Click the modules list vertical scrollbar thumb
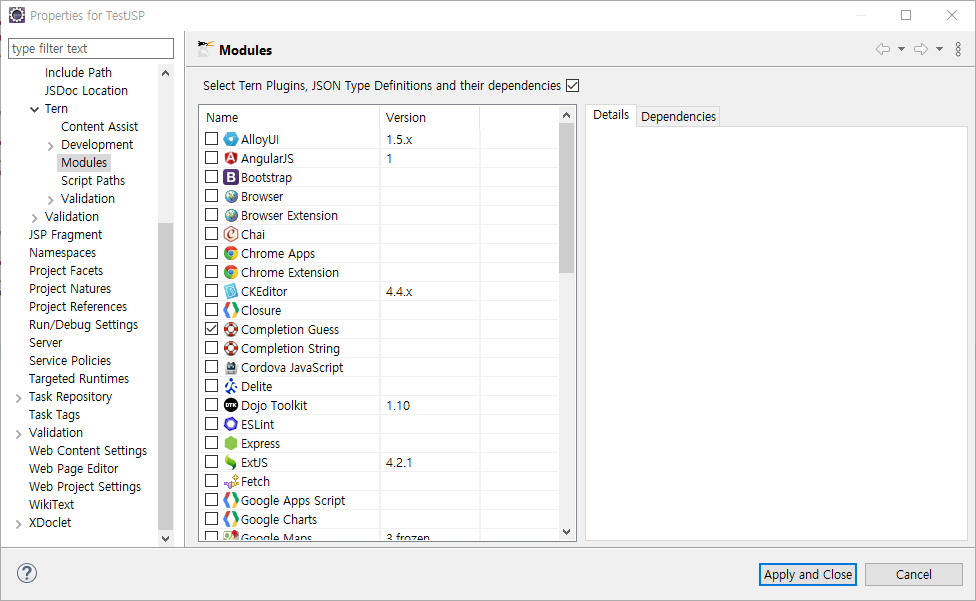 coord(566,198)
